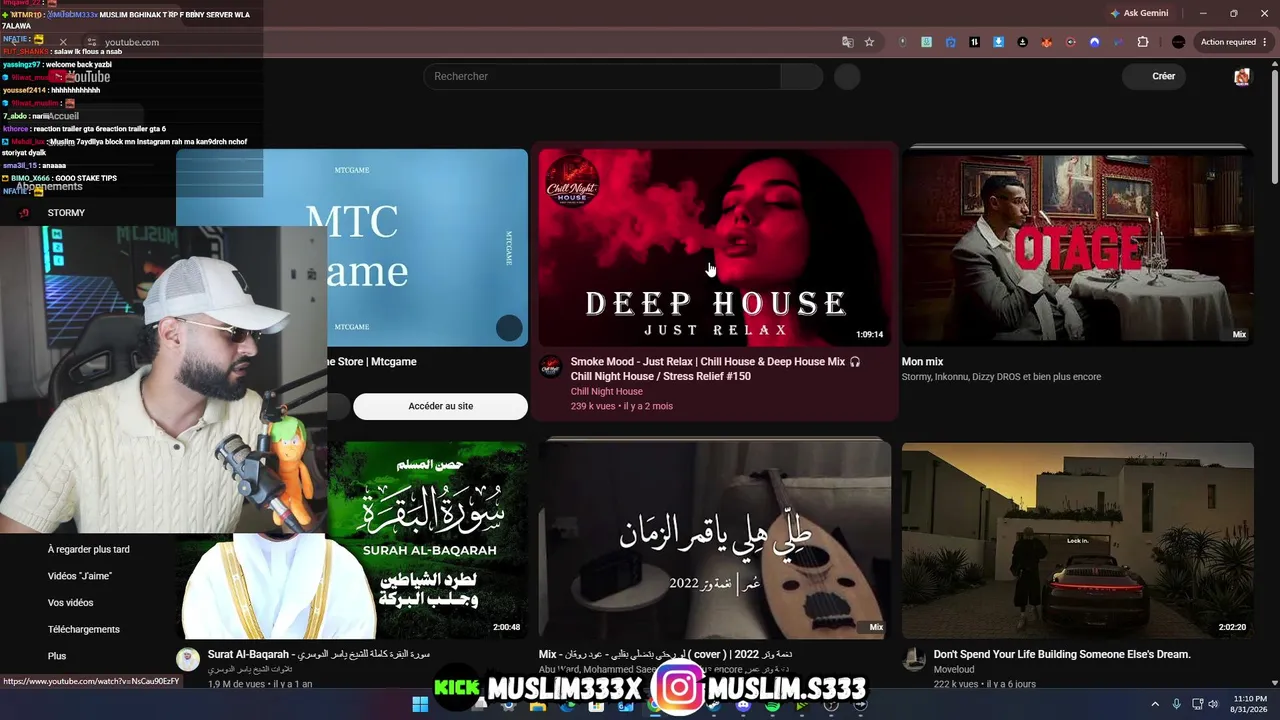
Task: Open the Surat Al-Baqarah video title
Action: pos(319,654)
